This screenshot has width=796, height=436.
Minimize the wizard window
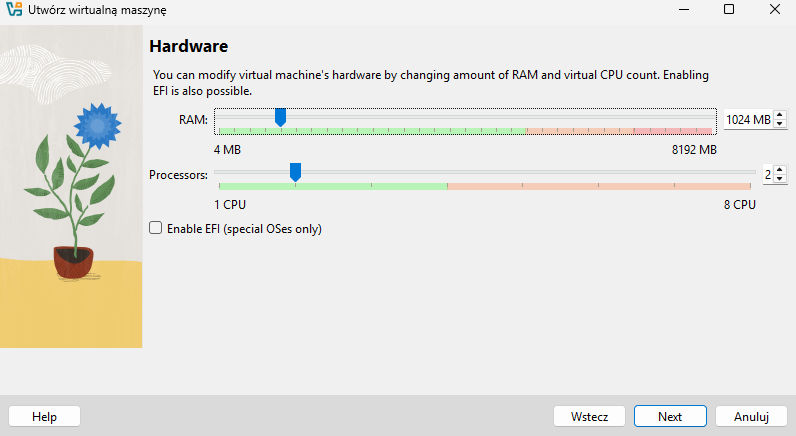[682, 10]
